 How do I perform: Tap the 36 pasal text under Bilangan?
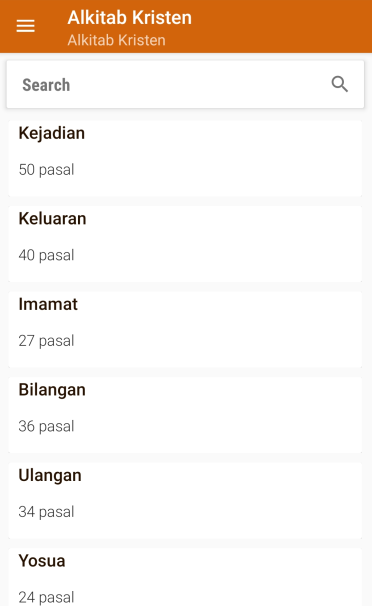point(46,427)
